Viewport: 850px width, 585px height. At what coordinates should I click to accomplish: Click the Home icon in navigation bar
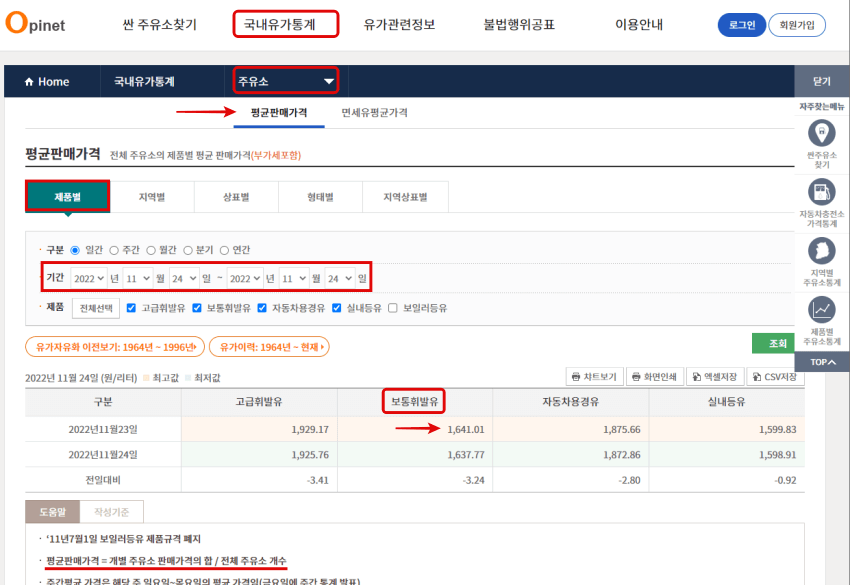click(29, 82)
